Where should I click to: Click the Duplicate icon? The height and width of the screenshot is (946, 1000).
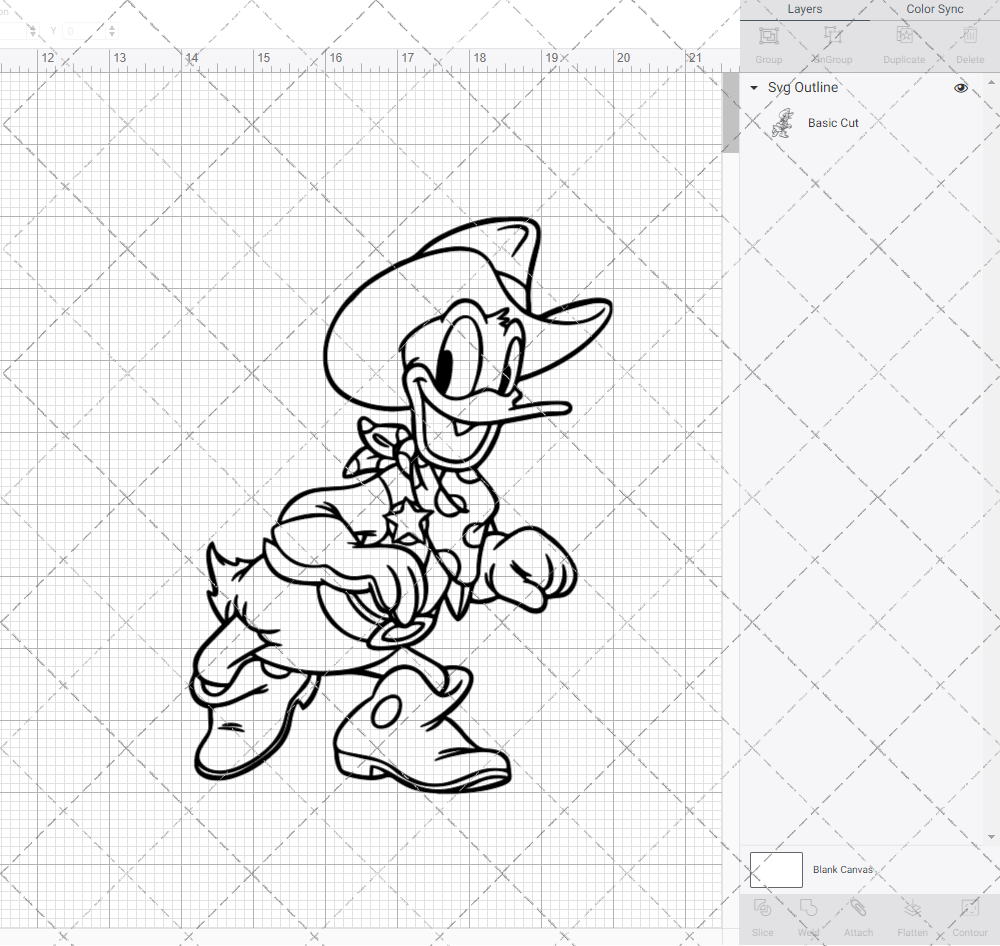point(904,36)
